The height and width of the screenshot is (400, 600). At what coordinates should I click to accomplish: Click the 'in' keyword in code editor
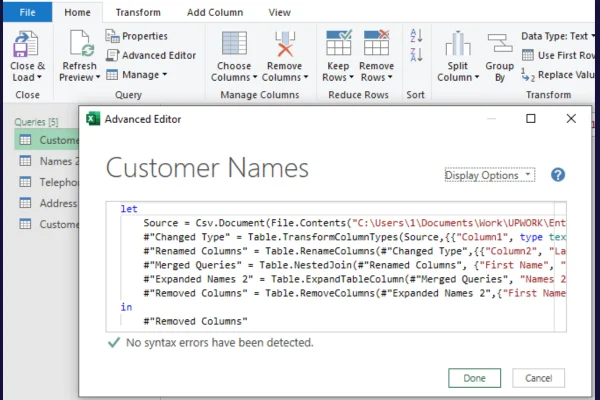[126, 307]
